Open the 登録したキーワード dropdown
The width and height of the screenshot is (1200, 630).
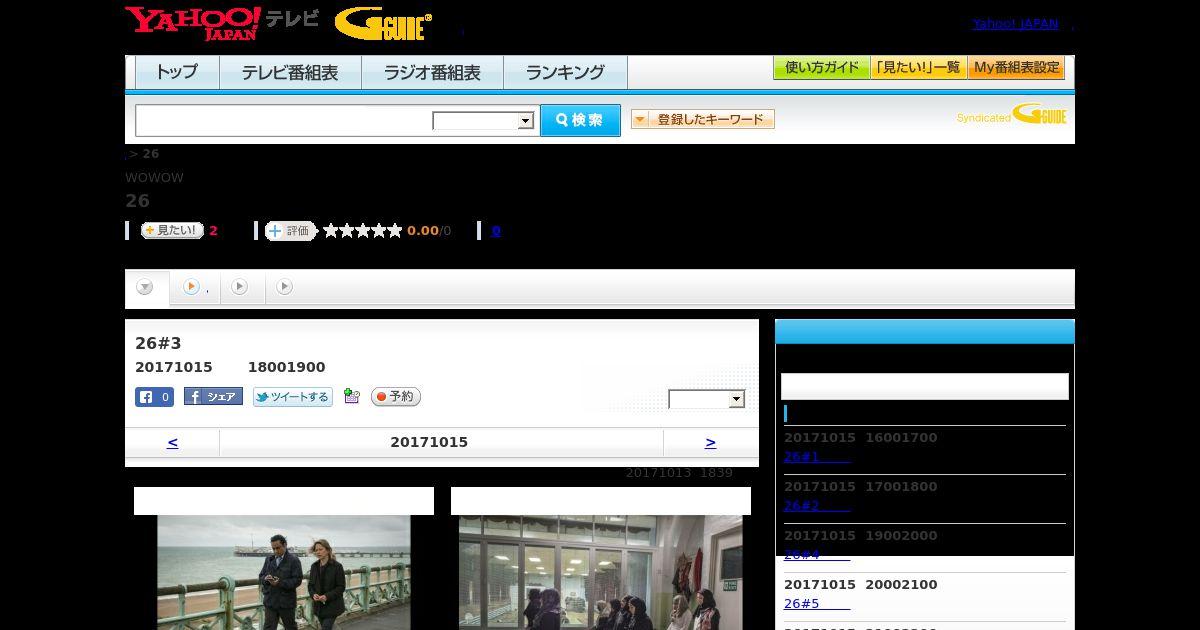click(703, 119)
